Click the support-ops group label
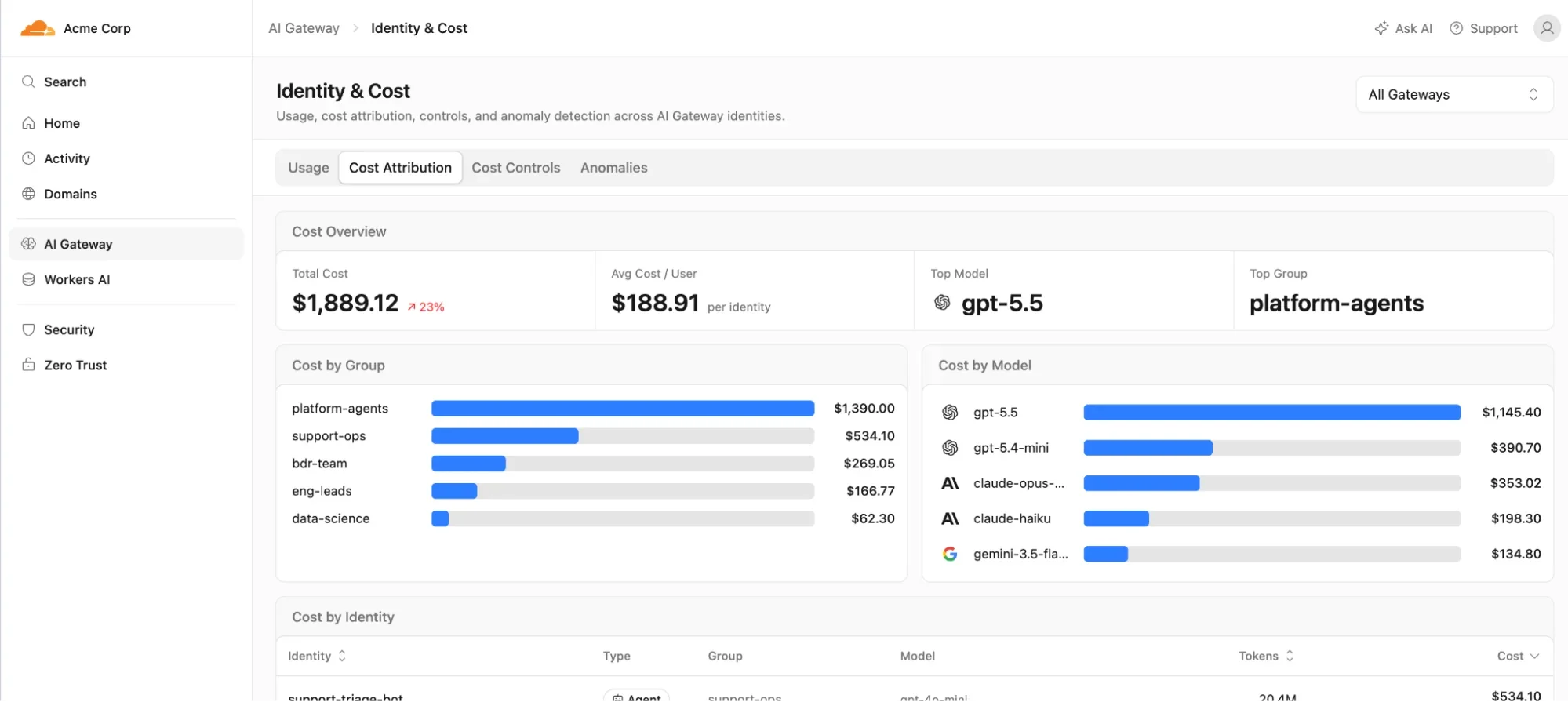Image resolution: width=1568 pixels, height=702 pixels. [329, 436]
